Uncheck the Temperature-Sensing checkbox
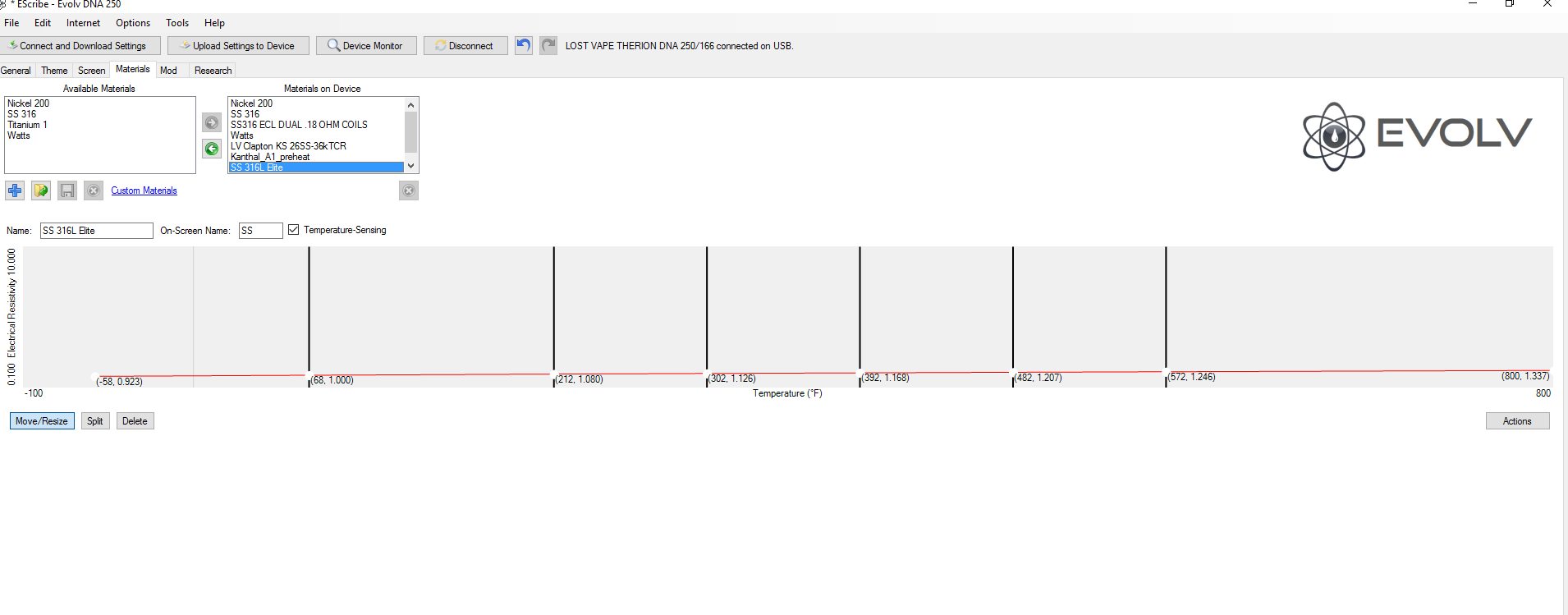The width and height of the screenshot is (1568, 615). pos(294,230)
